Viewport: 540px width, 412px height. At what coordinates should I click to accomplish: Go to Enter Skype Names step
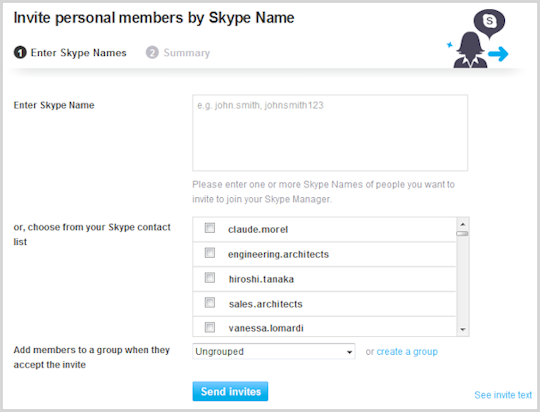point(79,53)
